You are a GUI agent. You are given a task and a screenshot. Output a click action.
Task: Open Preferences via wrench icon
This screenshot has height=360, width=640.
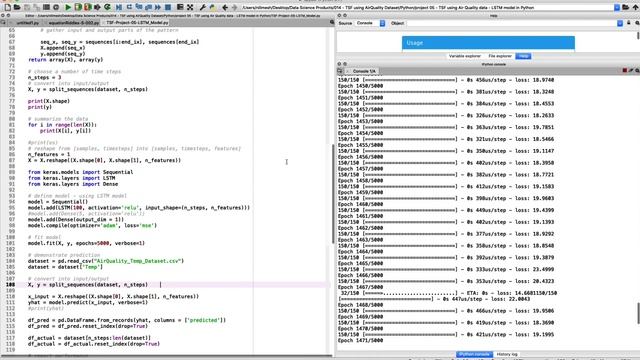pyautogui.click(x=202, y=7)
